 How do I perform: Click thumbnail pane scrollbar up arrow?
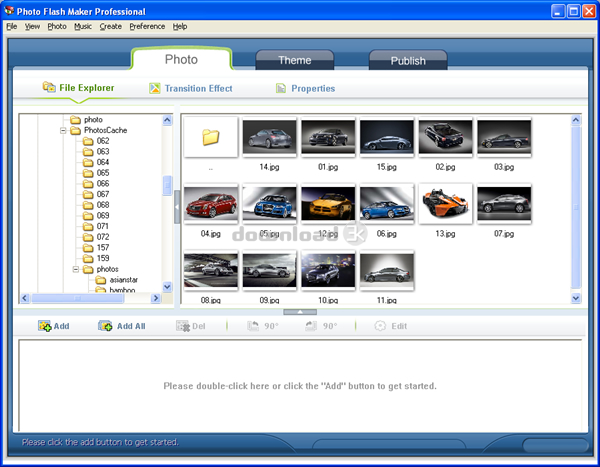pos(576,120)
